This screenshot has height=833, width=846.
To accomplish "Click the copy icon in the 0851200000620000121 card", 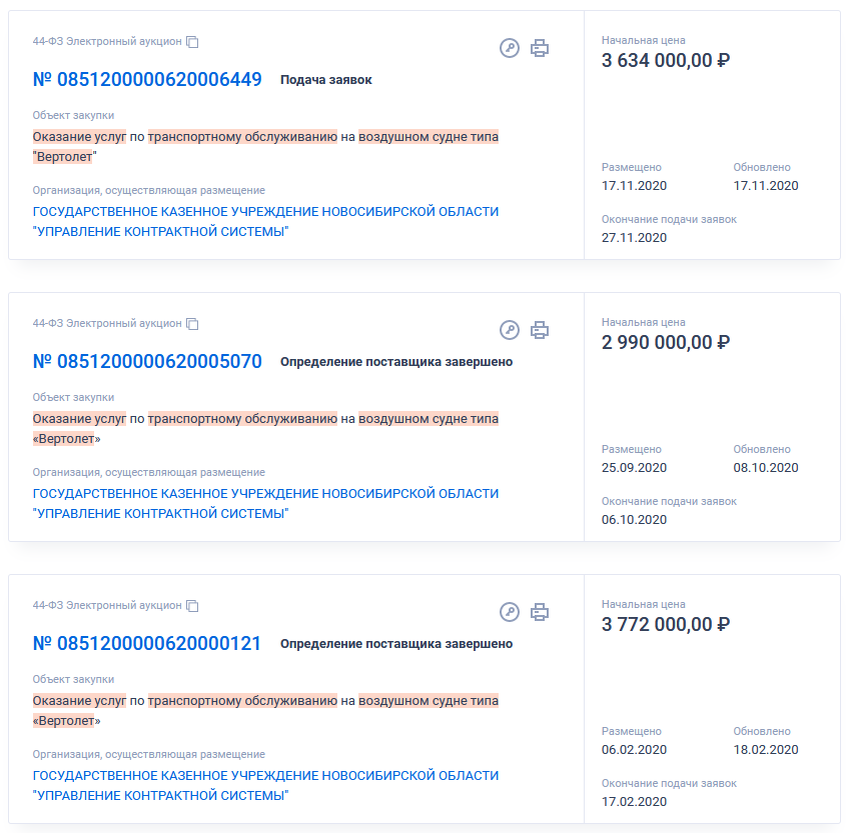I will [193, 606].
